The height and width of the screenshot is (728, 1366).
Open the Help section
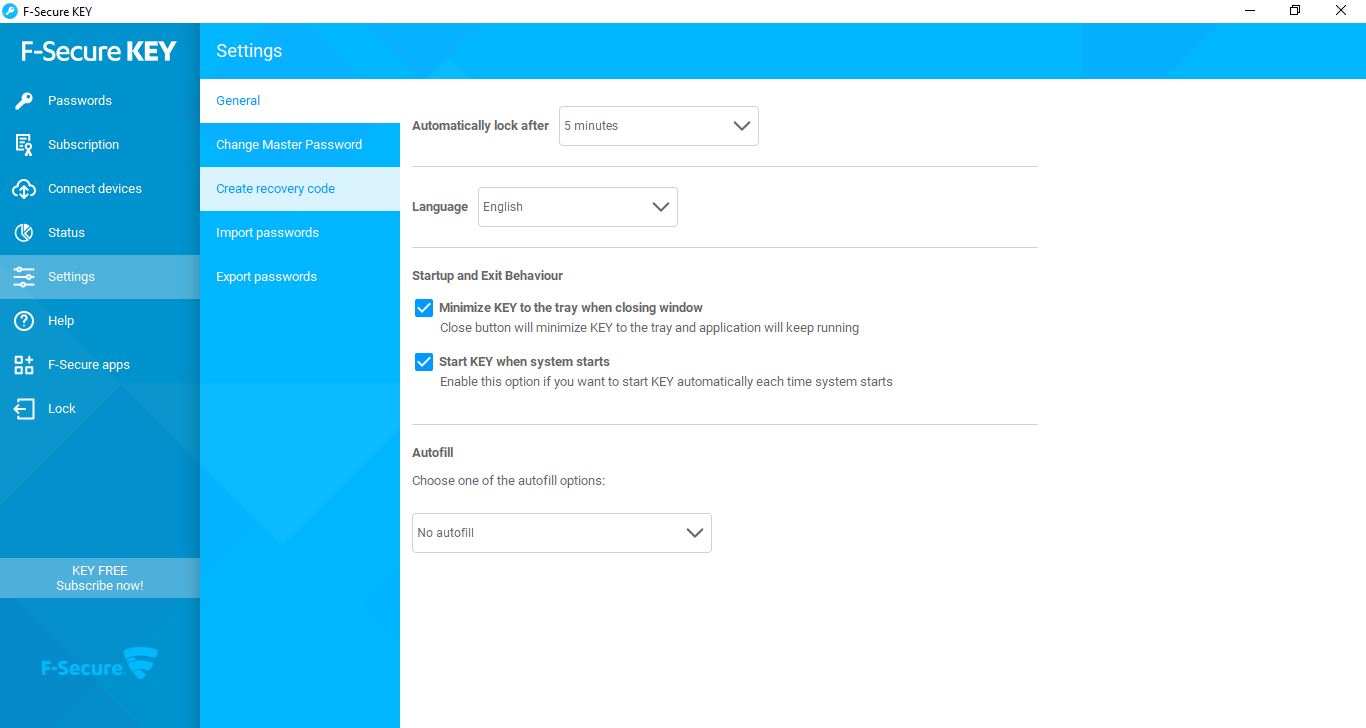(x=100, y=320)
